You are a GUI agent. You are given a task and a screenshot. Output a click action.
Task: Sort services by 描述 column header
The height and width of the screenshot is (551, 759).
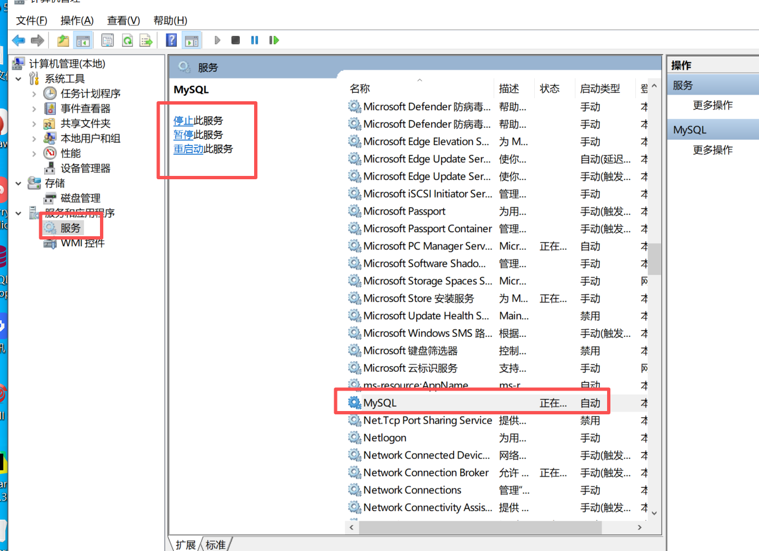(x=509, y=88)
